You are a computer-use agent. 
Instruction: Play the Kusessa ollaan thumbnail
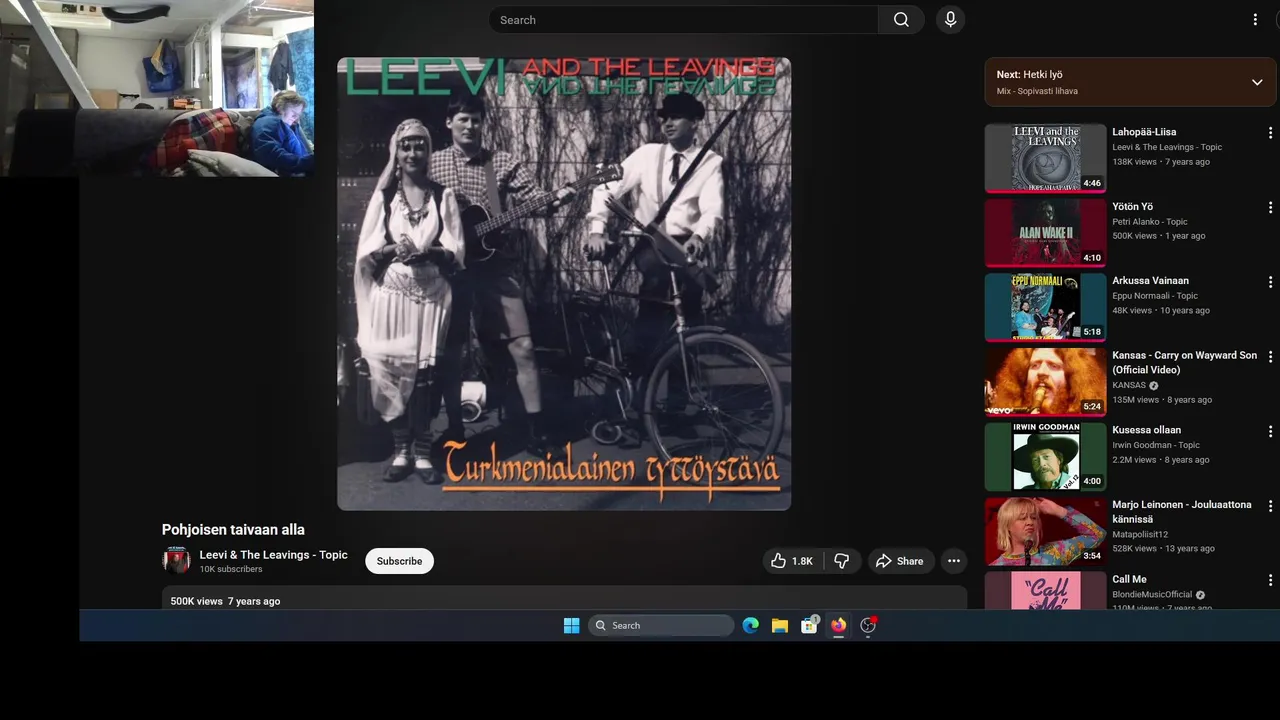coord(1045,457)
